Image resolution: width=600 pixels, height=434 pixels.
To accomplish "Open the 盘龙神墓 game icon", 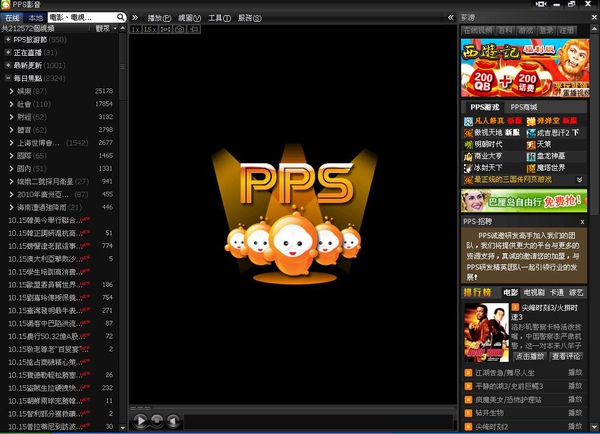I will tap(531, 157).
